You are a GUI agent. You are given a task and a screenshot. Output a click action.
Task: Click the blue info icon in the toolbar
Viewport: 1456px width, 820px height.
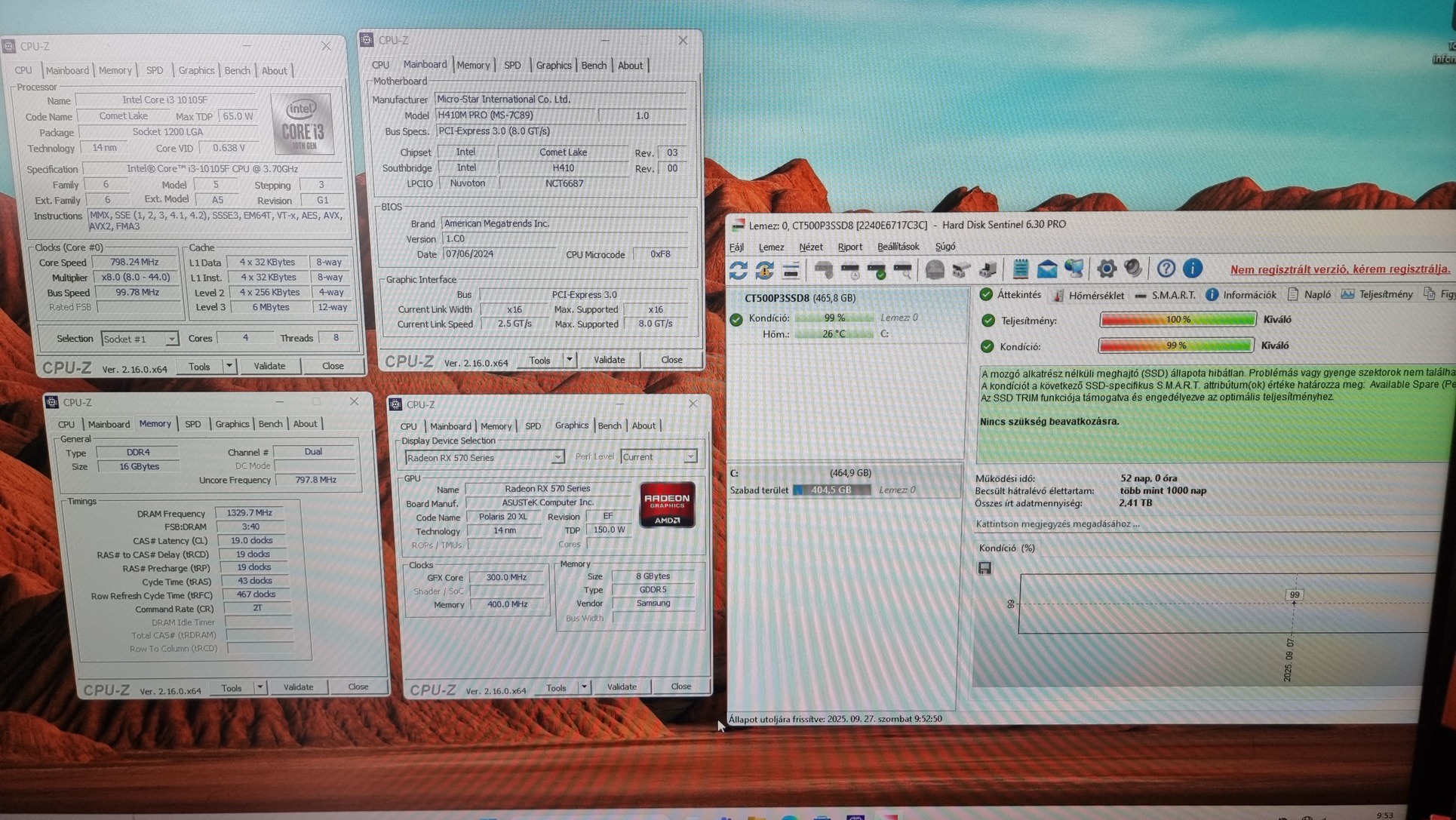coord(1192,269)
